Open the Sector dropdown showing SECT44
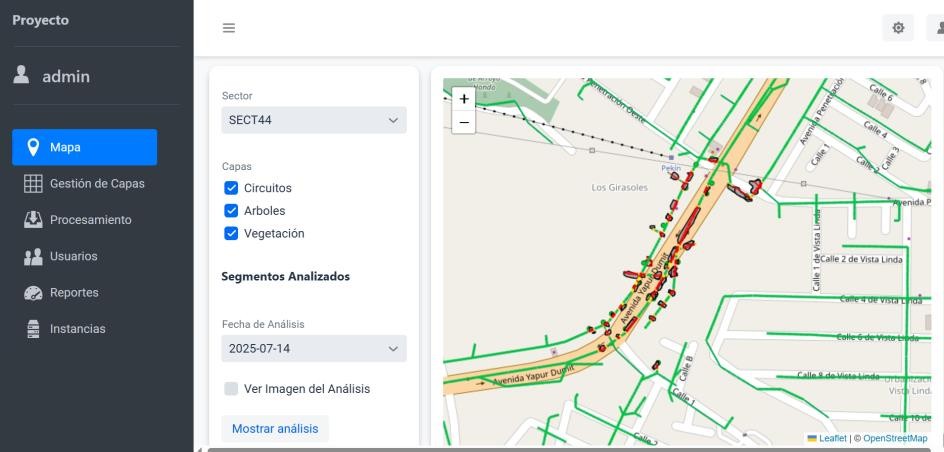Screen dimensions: 944x452 (x=313, y=120)
